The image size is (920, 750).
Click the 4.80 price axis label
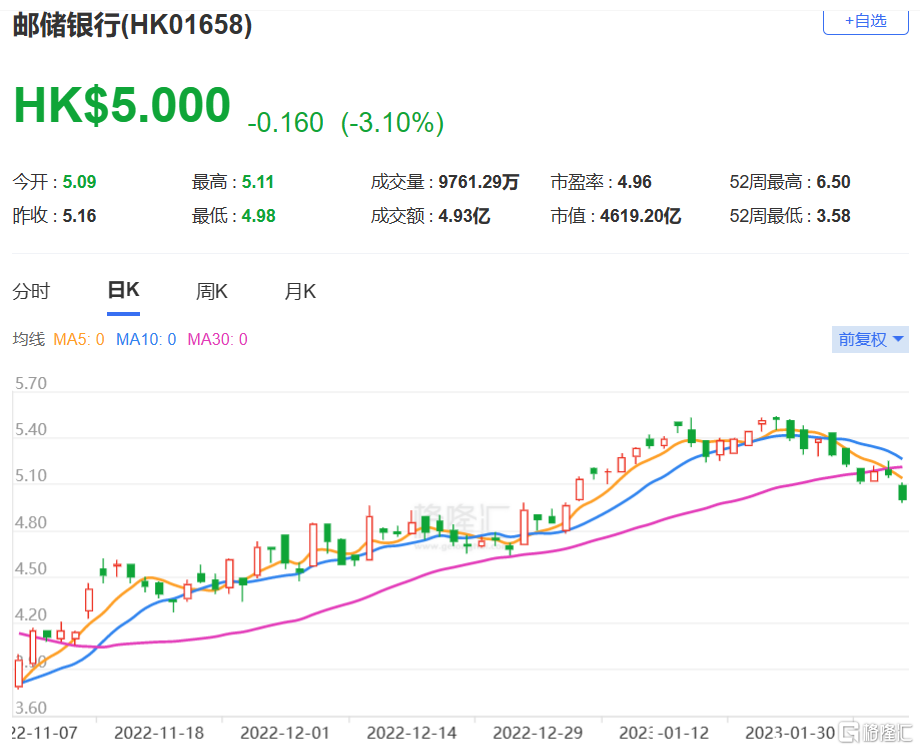click(31, 523)
